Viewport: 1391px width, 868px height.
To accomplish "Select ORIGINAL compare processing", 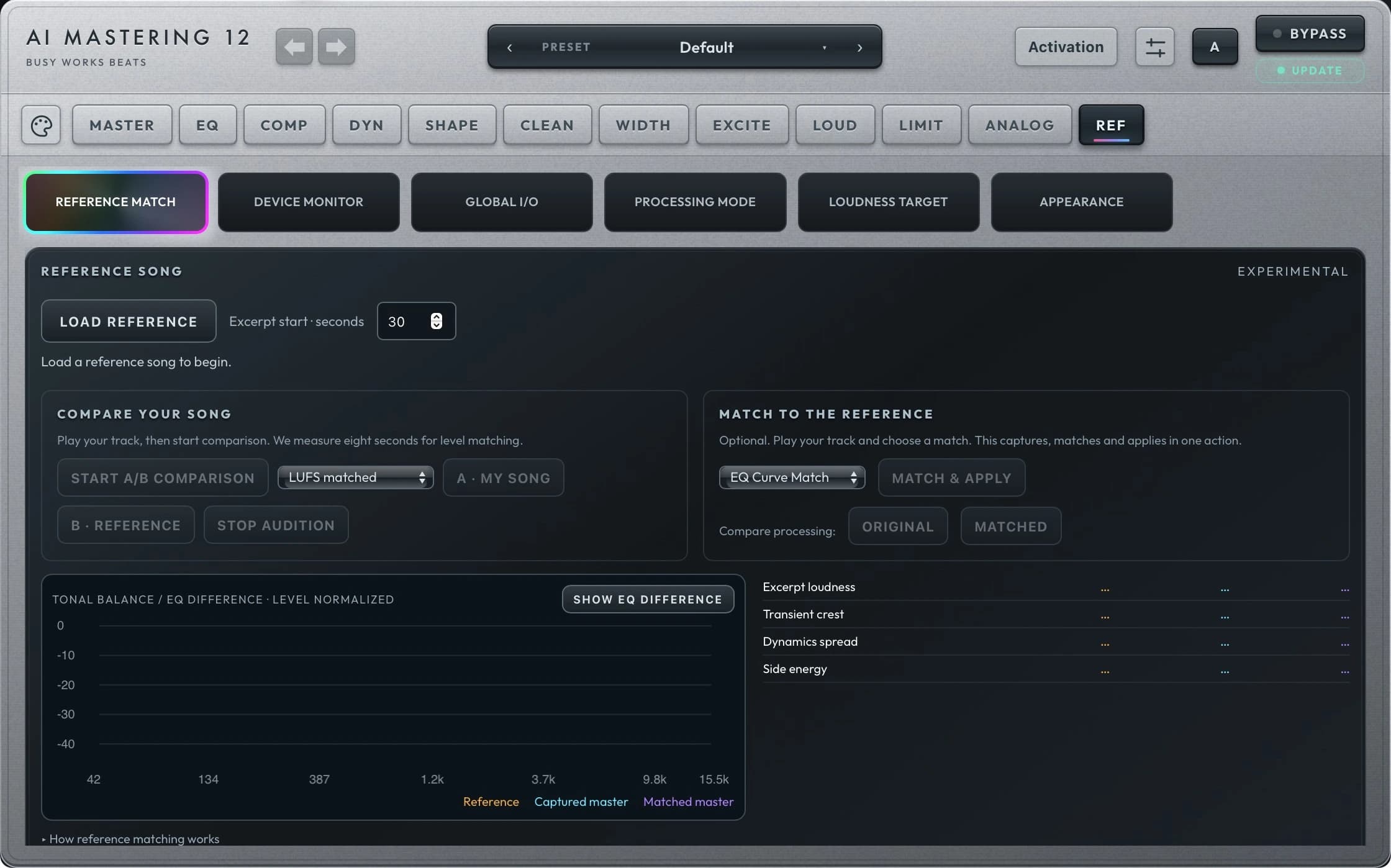I will [x=898, y=526].
